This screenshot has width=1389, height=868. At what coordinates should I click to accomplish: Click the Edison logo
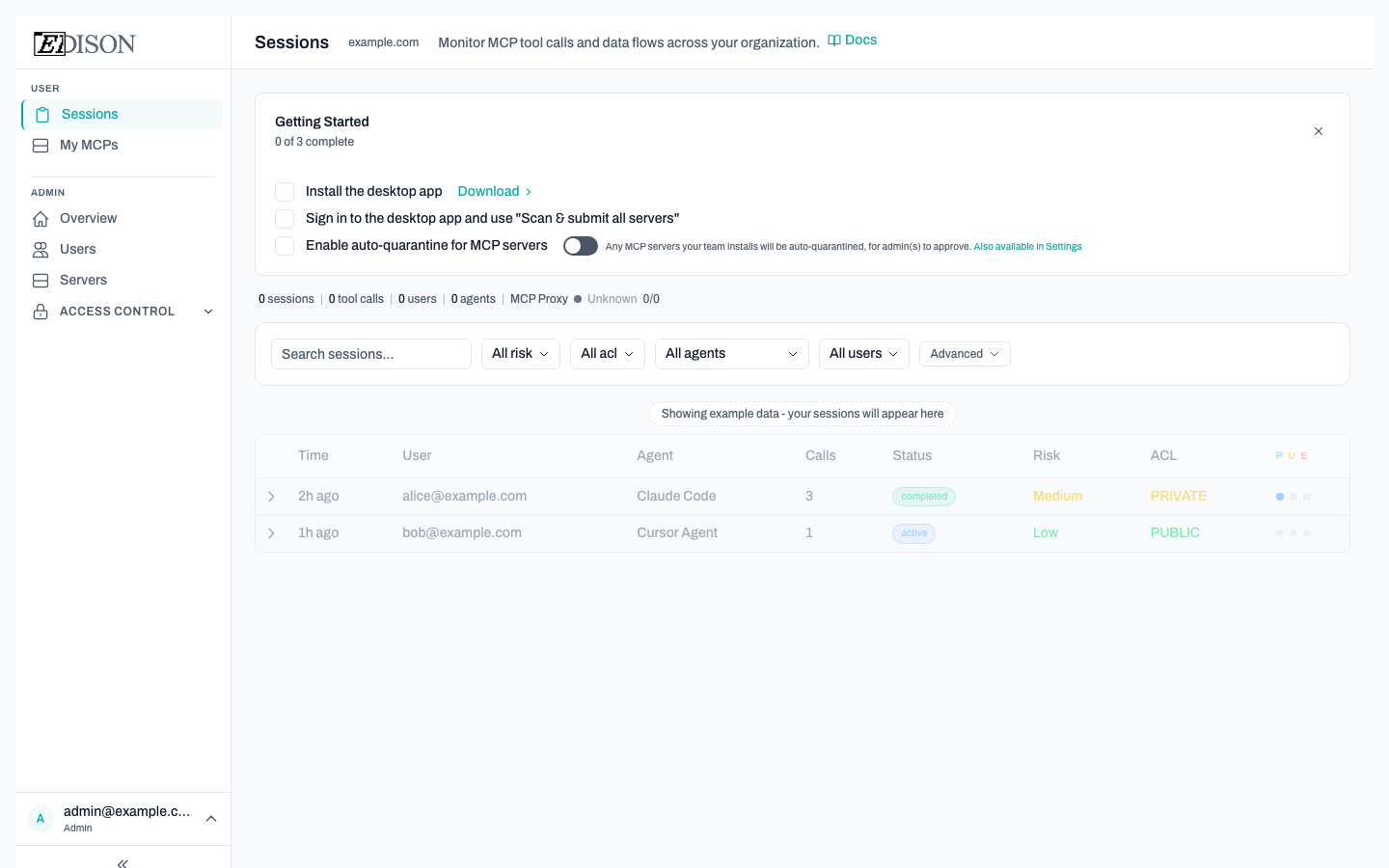[84, 42]
